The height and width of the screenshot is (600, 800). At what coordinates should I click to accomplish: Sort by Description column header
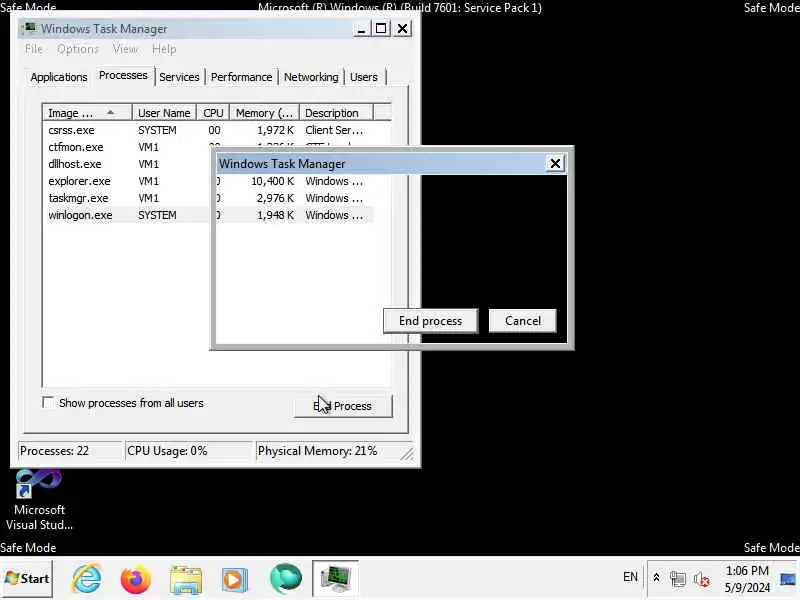coord(337,113)
